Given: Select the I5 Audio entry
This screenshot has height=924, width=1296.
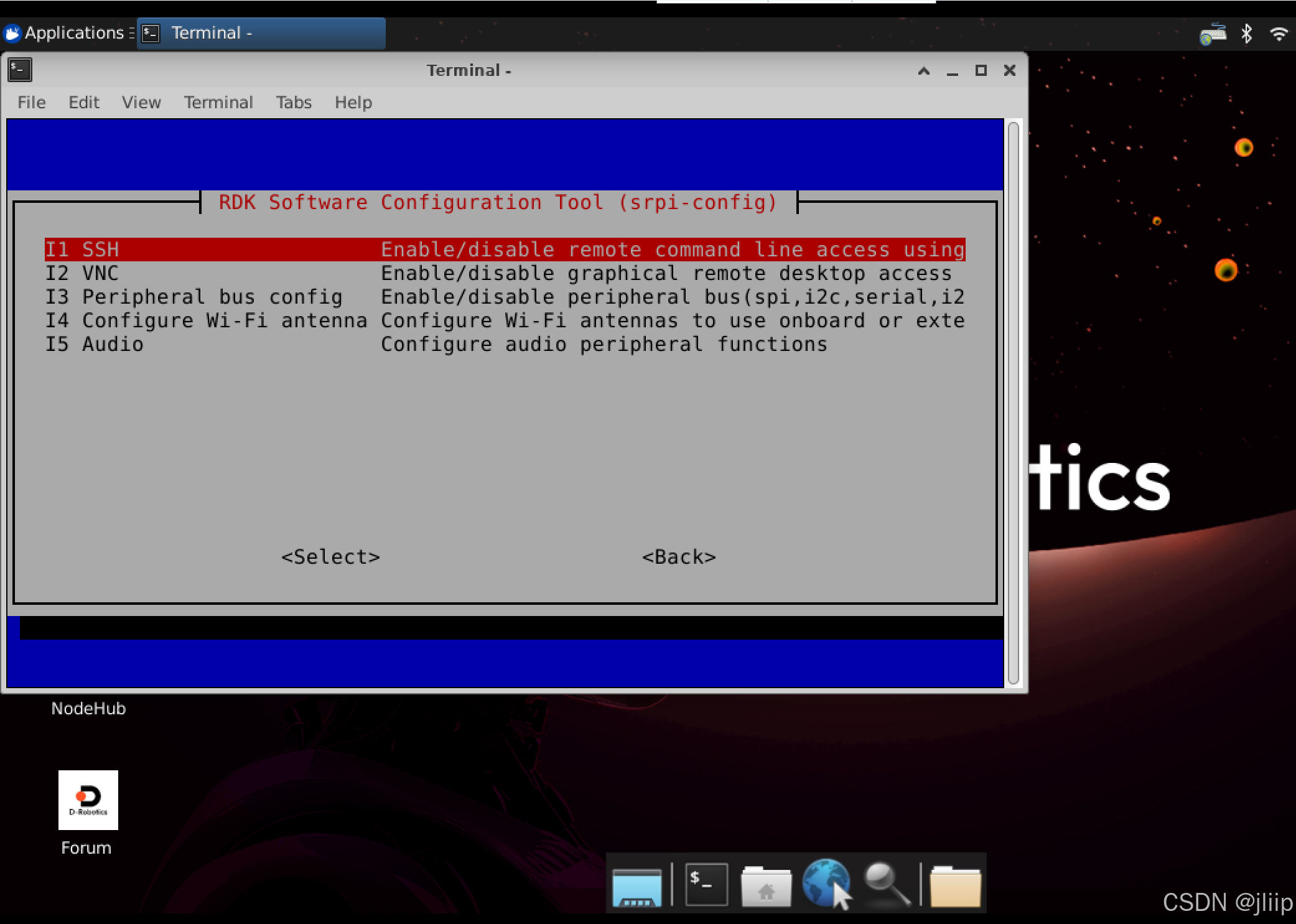Looking at the screenshot, I should coord(95,344).
